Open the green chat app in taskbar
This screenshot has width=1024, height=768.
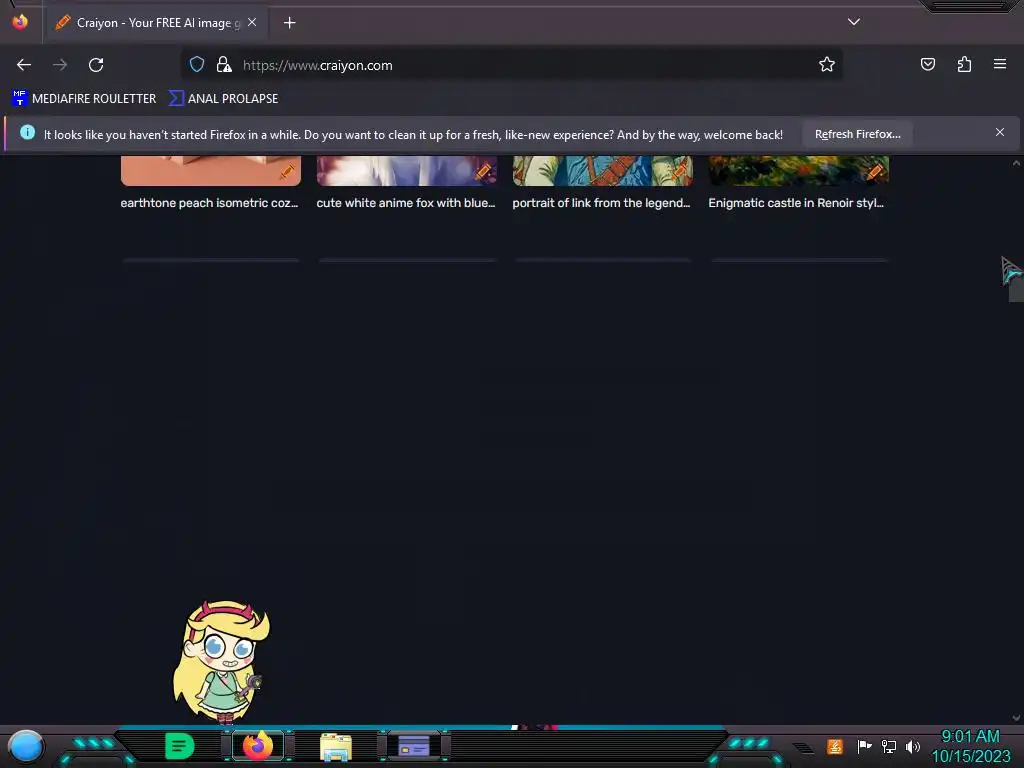(x=180, y=746)
